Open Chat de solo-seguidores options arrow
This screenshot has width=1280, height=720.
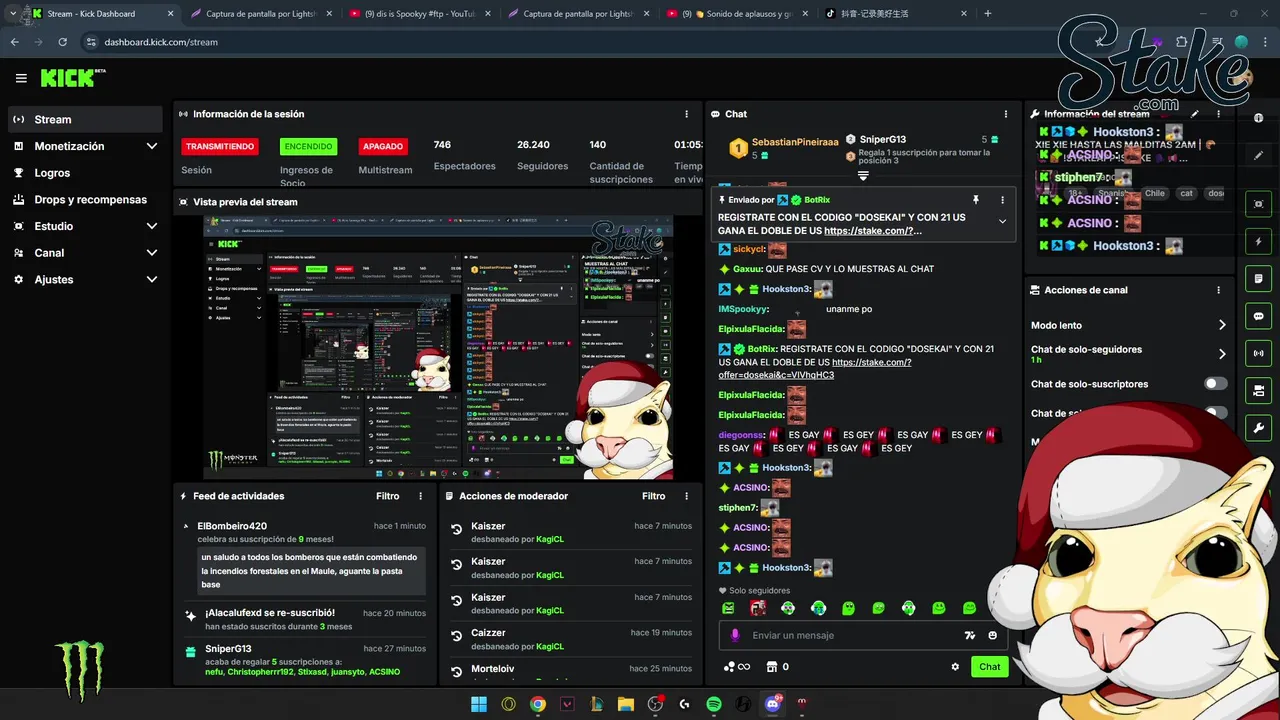1221,354
